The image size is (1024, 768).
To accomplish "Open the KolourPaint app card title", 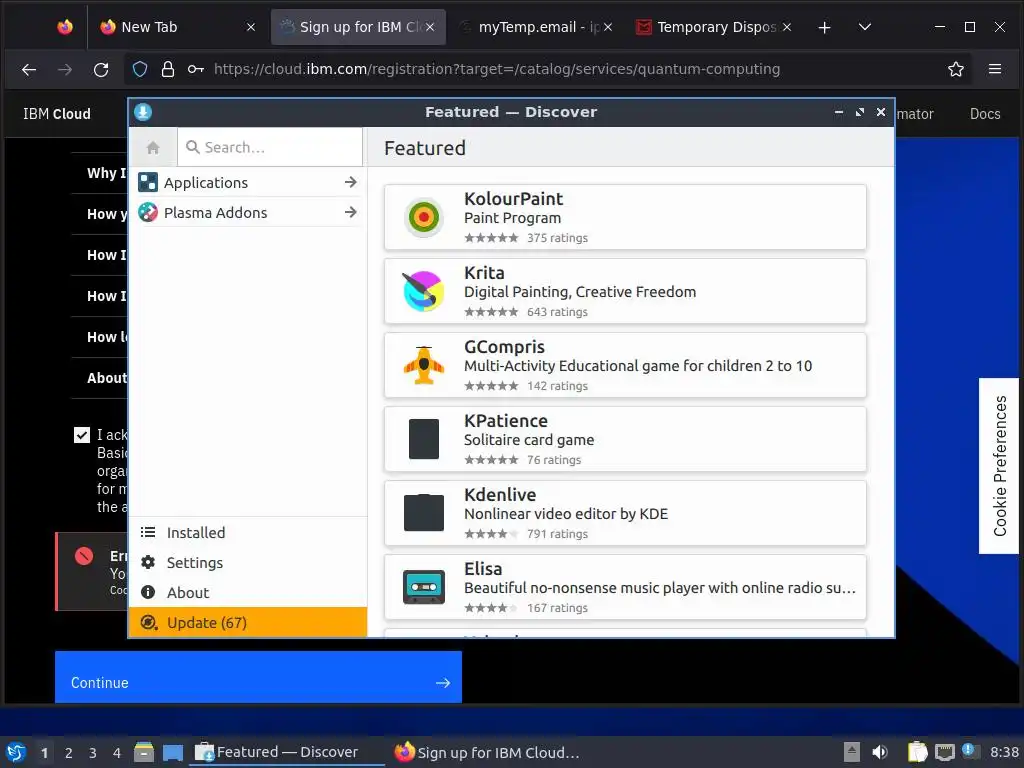I will 513,199.
